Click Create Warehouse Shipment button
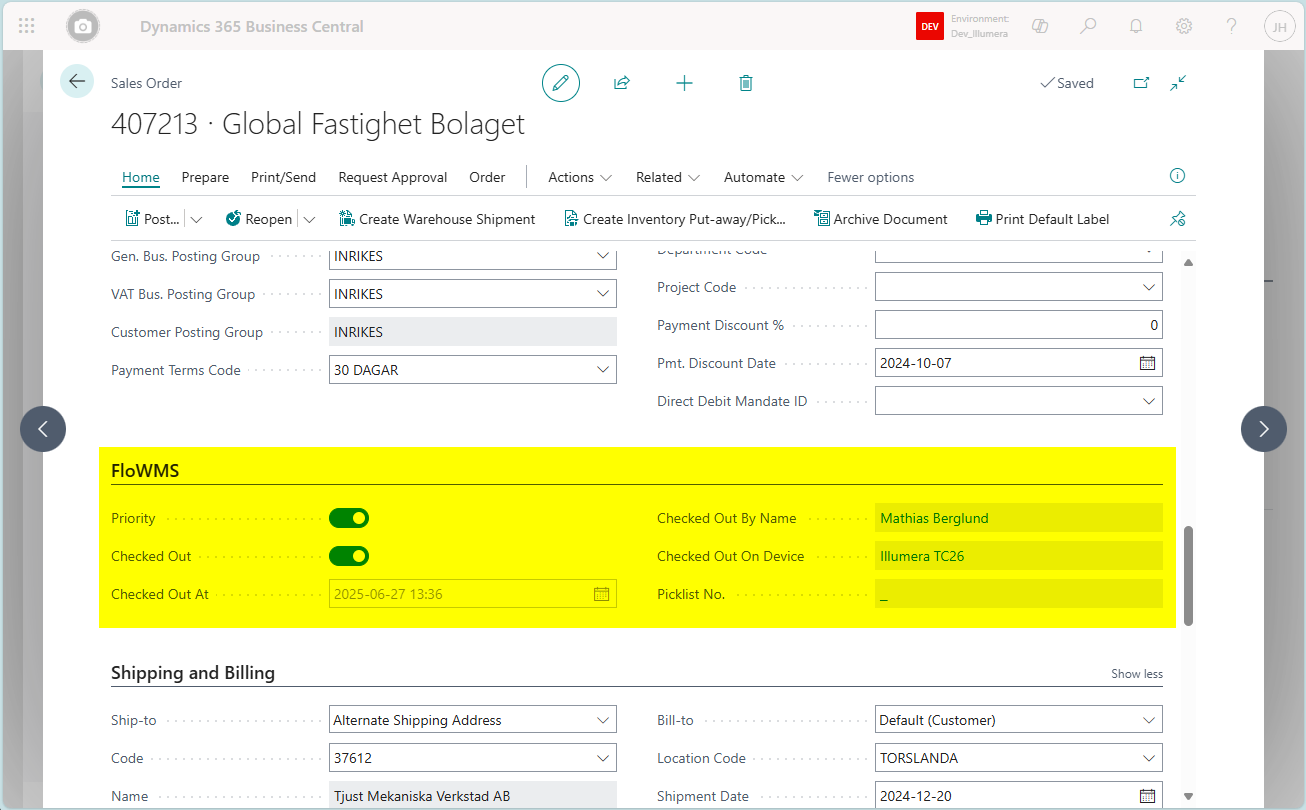The height and width of the screenshot is (810, 1306). coord(437,219)
